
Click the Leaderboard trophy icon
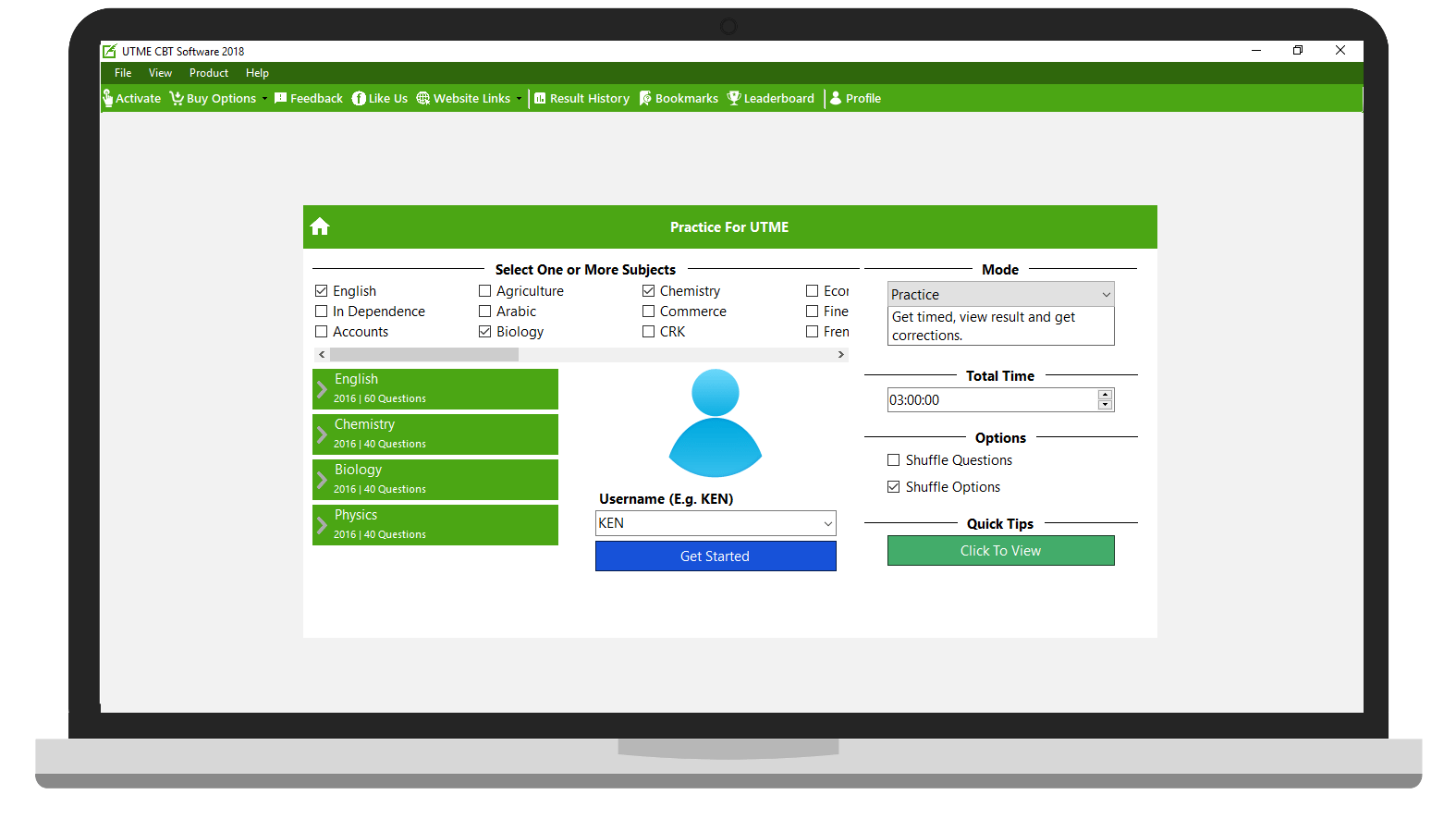[x=734, y=98]
